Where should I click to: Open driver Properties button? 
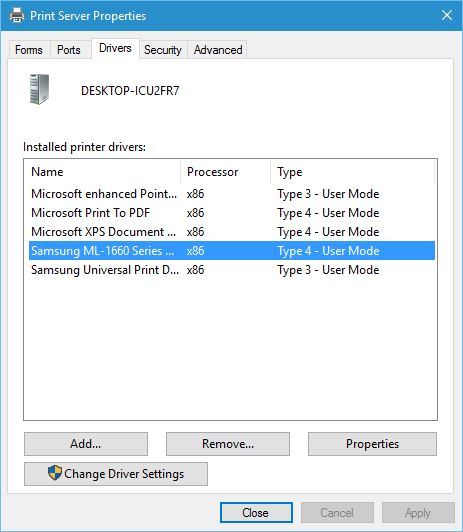tap(372, 444)
